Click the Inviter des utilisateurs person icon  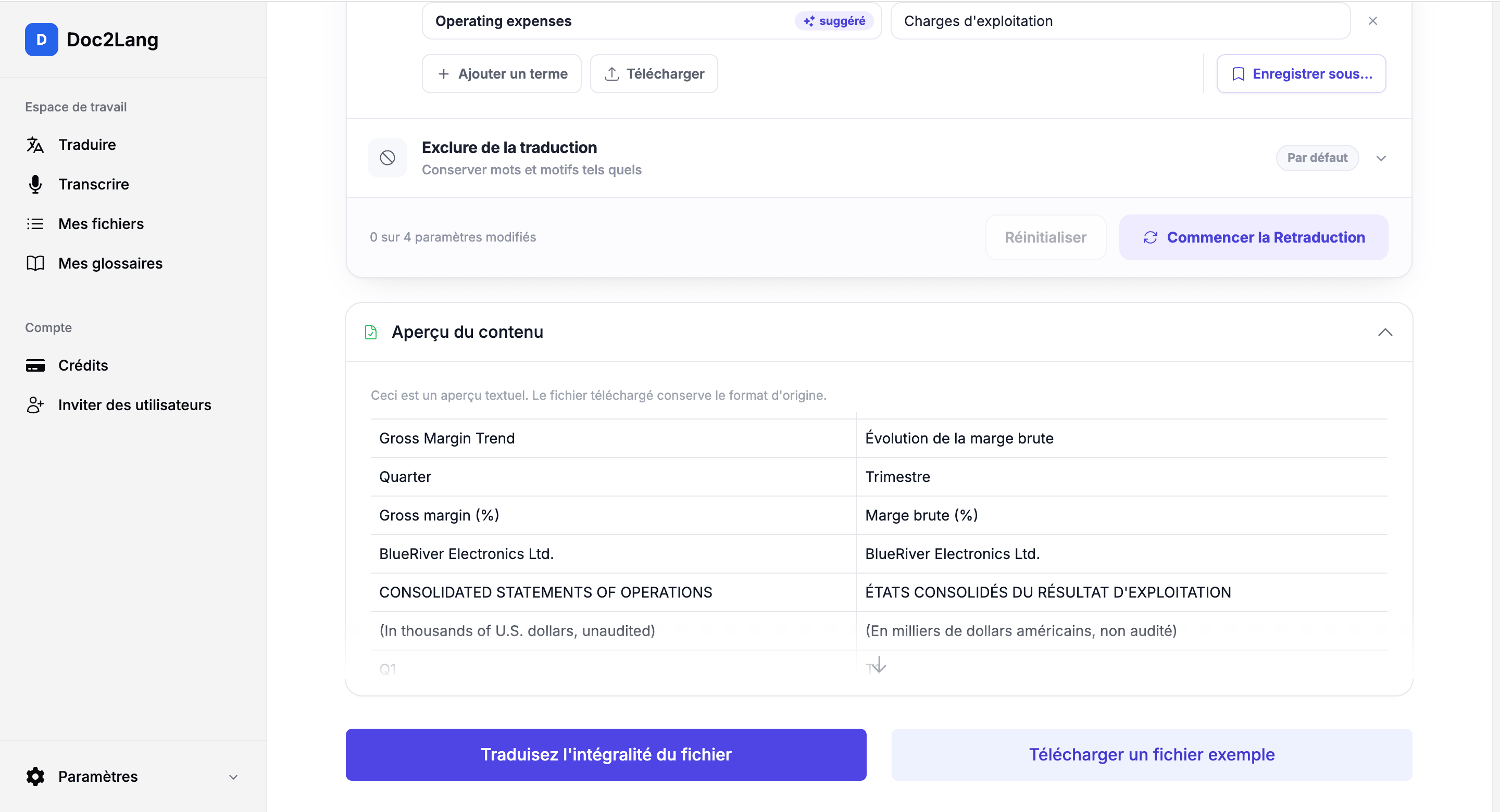pos(35,405)
